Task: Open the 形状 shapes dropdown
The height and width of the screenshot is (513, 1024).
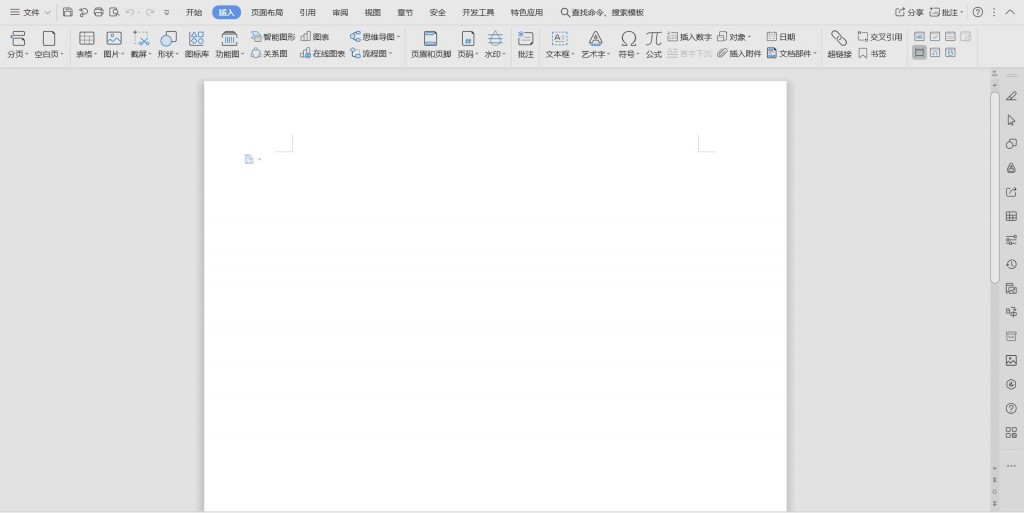Action: [168, 45]
